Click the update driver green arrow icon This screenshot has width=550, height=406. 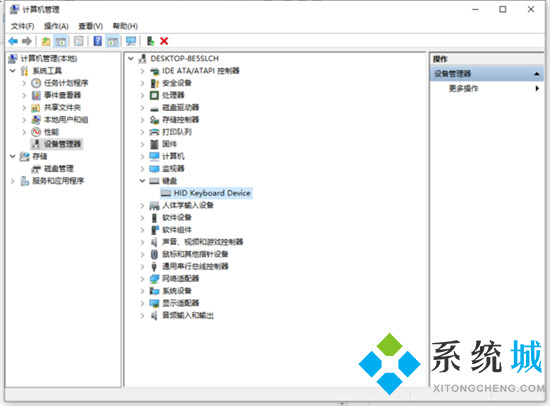tap(150, 41)
